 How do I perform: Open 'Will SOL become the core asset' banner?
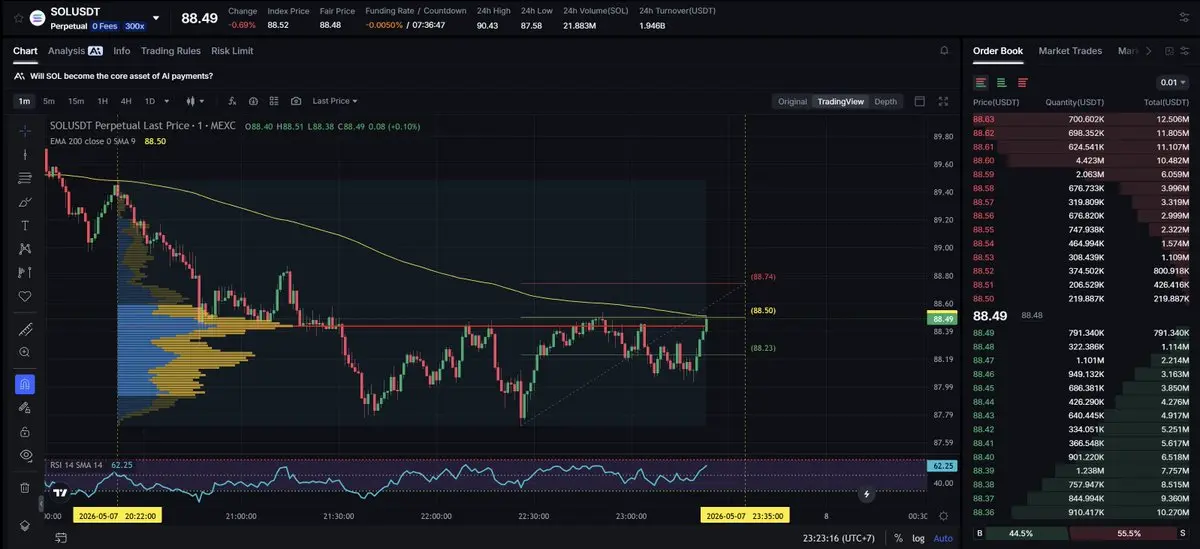[x=121, y=75]
